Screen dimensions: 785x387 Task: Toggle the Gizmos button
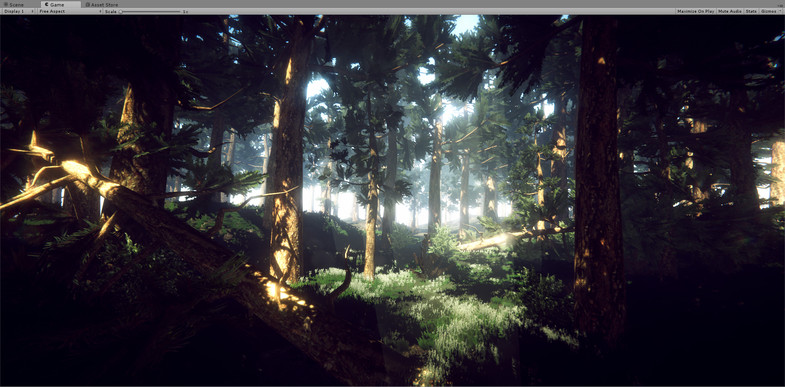768,11
